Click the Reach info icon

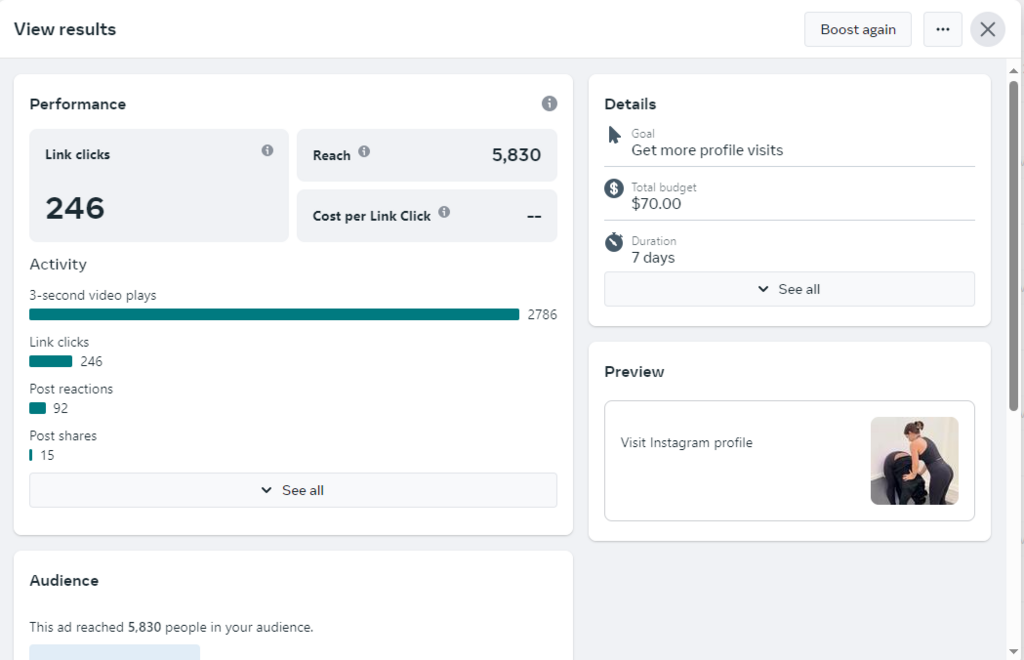click(364, 152)
